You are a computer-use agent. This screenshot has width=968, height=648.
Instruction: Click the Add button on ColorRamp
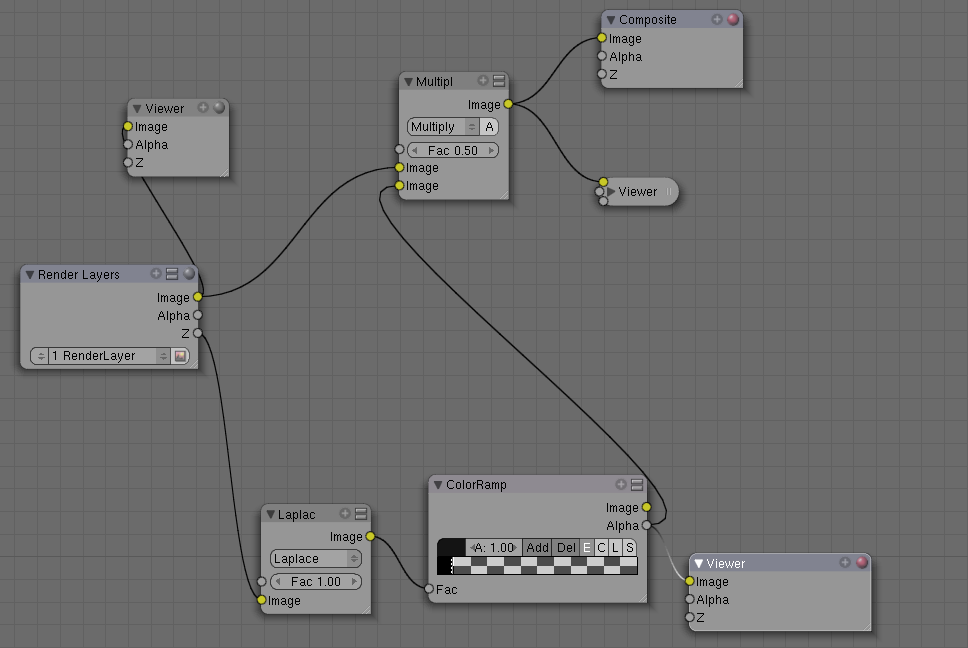[537, 547]
